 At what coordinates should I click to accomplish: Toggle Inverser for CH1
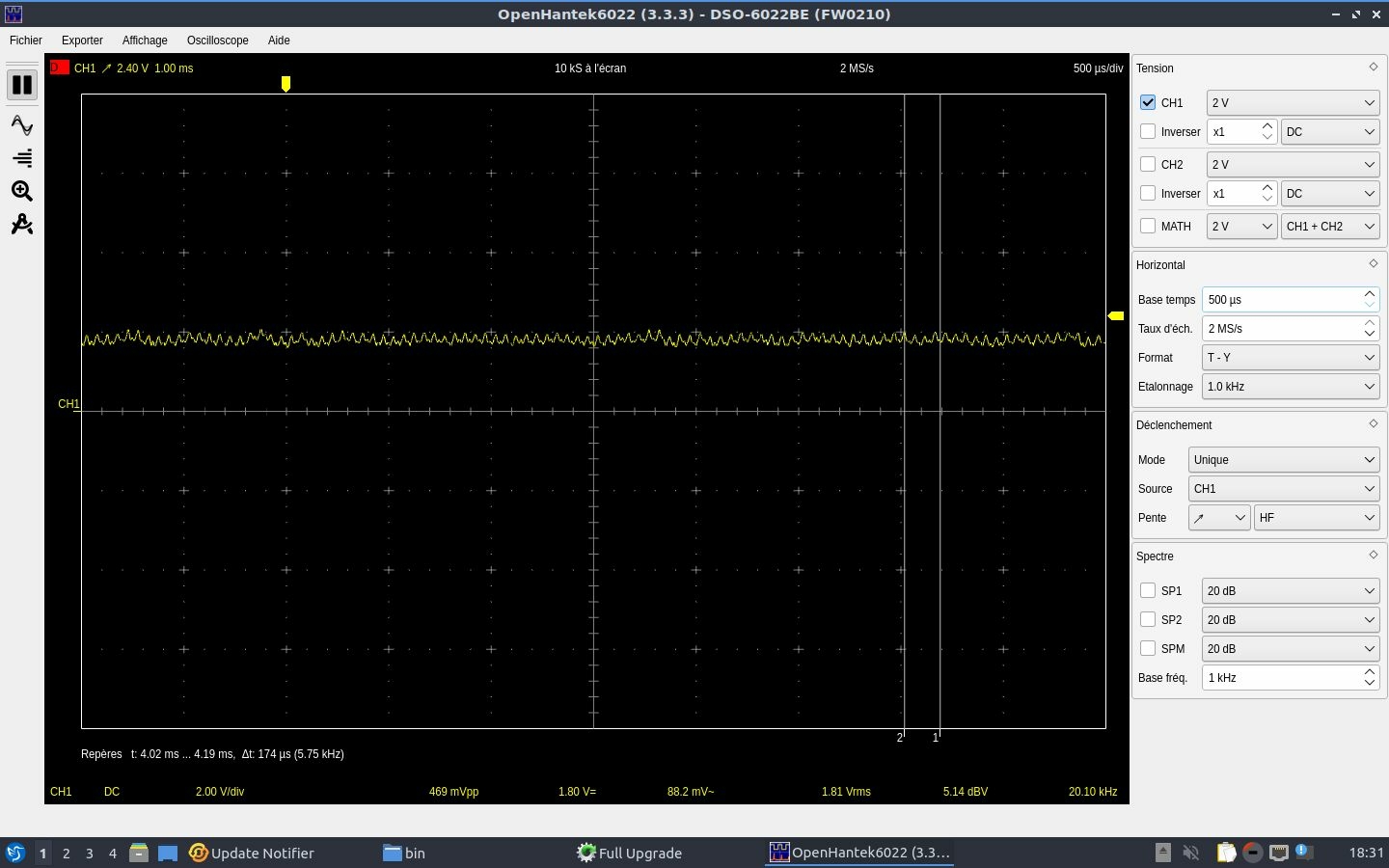pos(1148,131)
